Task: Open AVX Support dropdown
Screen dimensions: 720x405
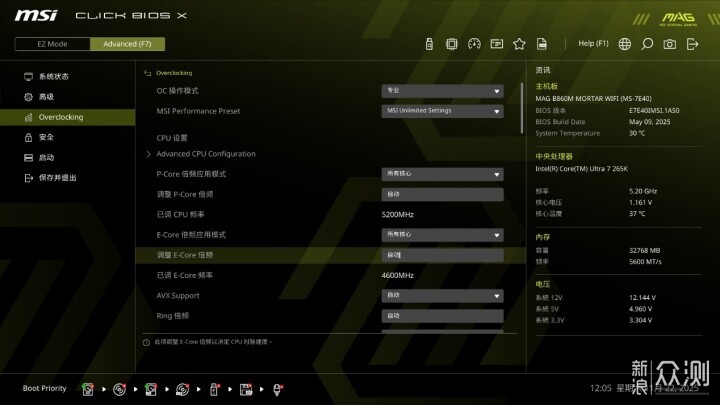Action: [442, 296]
